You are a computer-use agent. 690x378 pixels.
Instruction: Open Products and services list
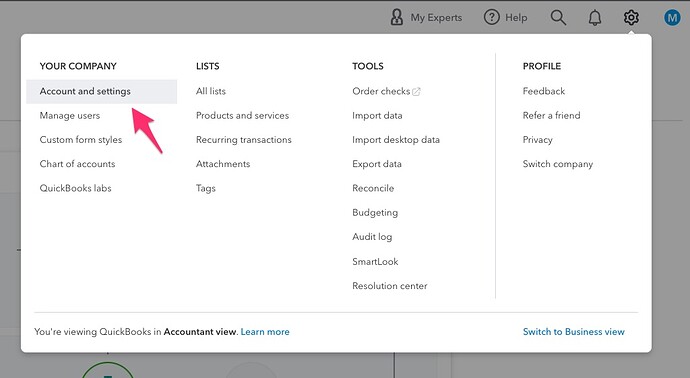[x=242, y=116]
